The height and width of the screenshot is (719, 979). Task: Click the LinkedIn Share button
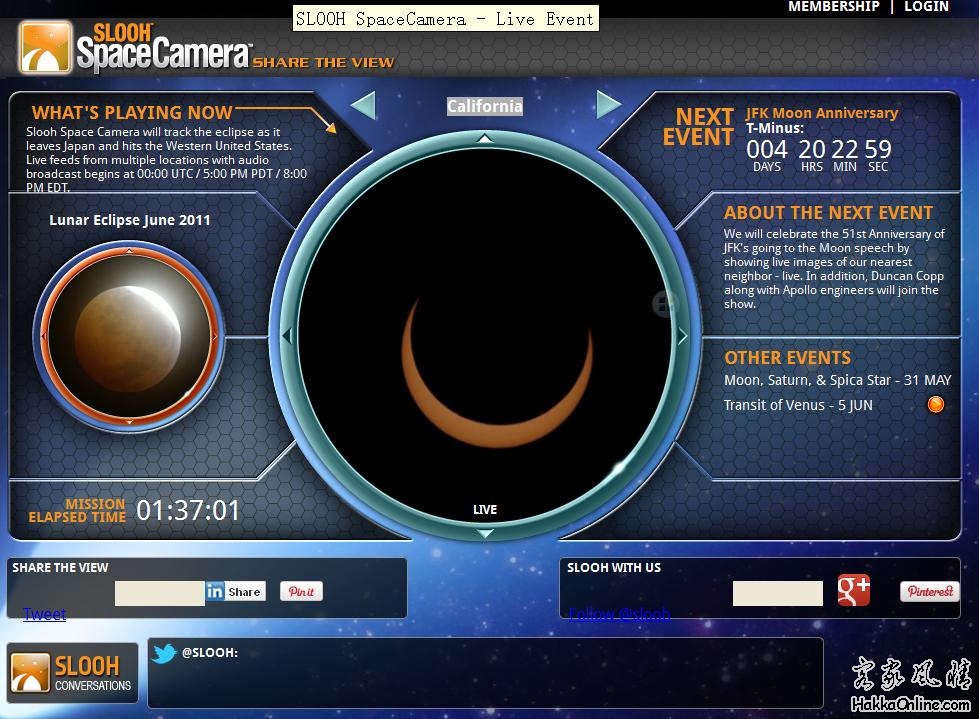[235, 591]
